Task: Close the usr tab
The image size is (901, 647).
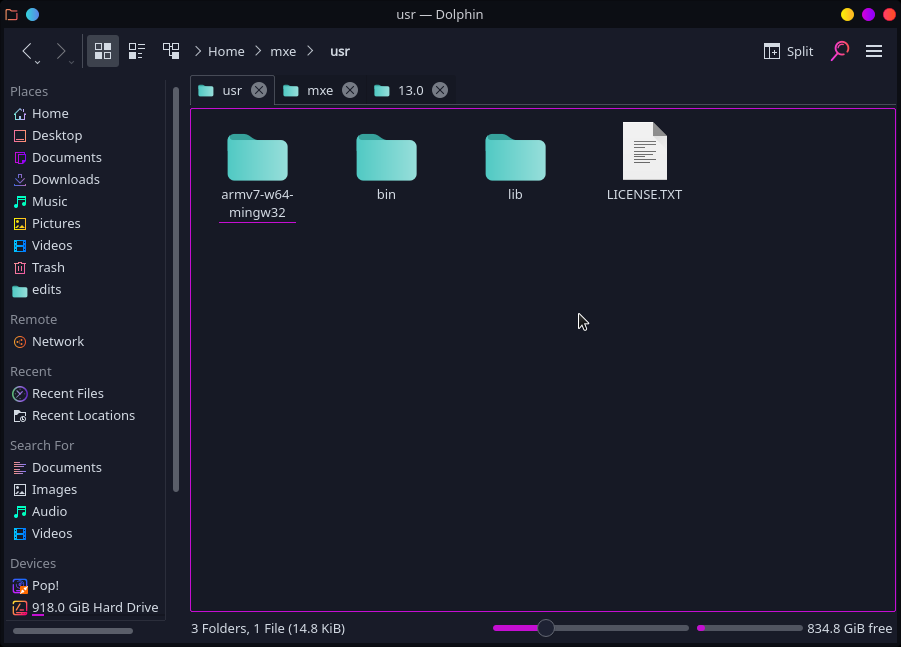Action: point(259,90)
